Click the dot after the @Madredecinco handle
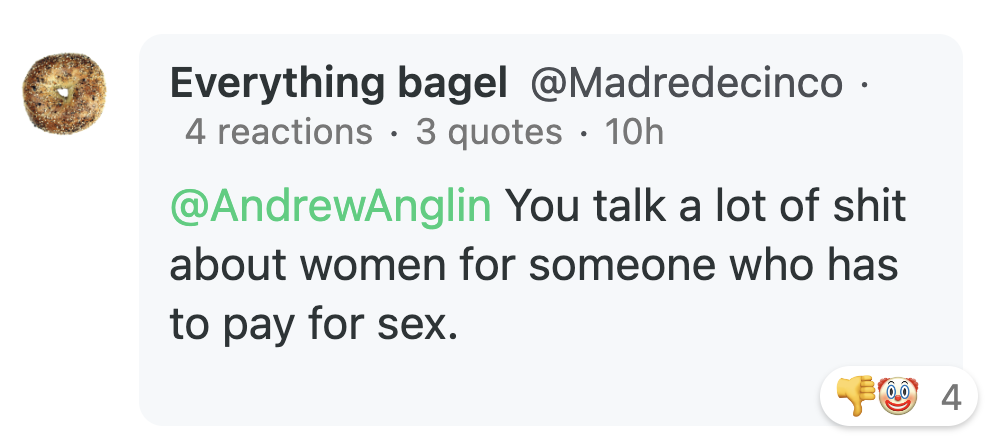The height and width of the screenshot is (448, 994). [863, 86]
